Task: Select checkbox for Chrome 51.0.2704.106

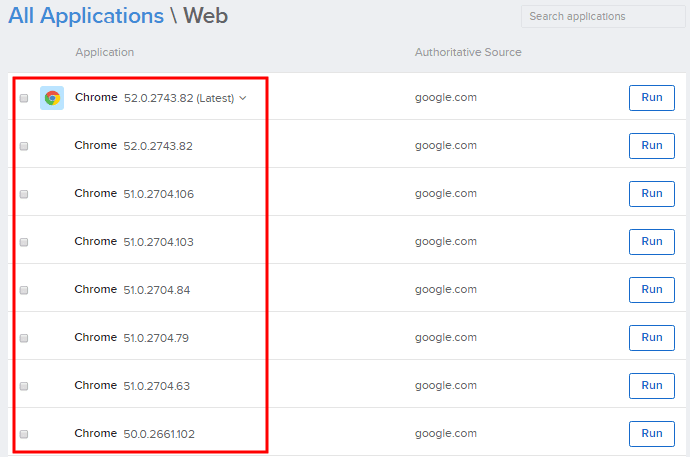Action: (24, 194)
